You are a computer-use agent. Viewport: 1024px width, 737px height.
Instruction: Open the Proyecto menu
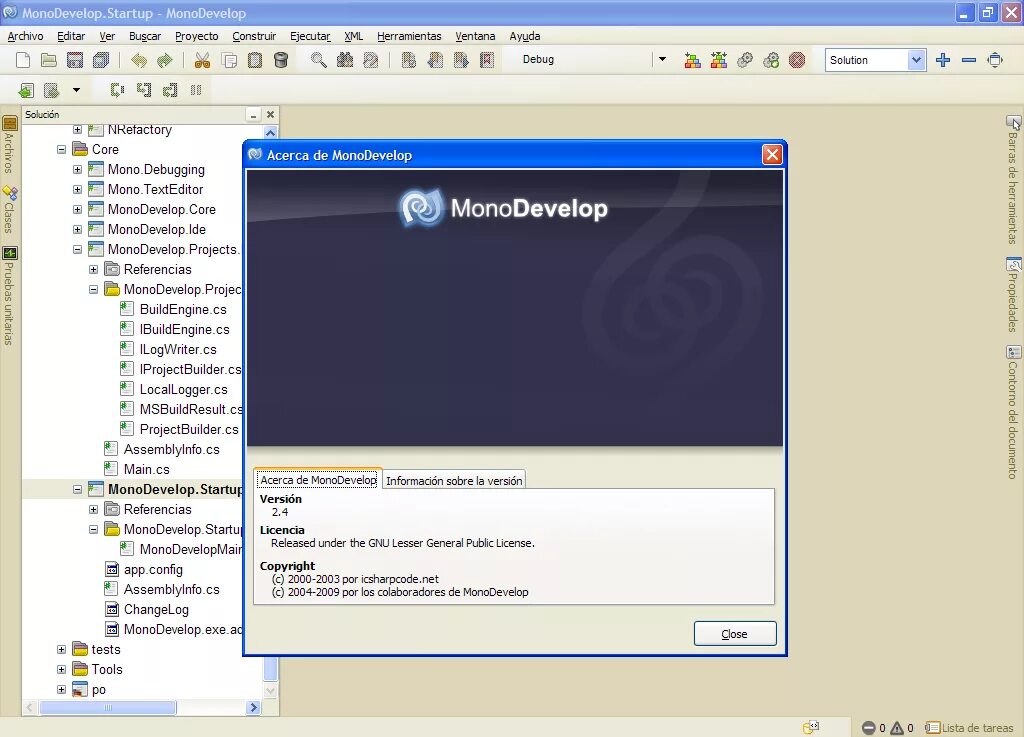point(197,36)
